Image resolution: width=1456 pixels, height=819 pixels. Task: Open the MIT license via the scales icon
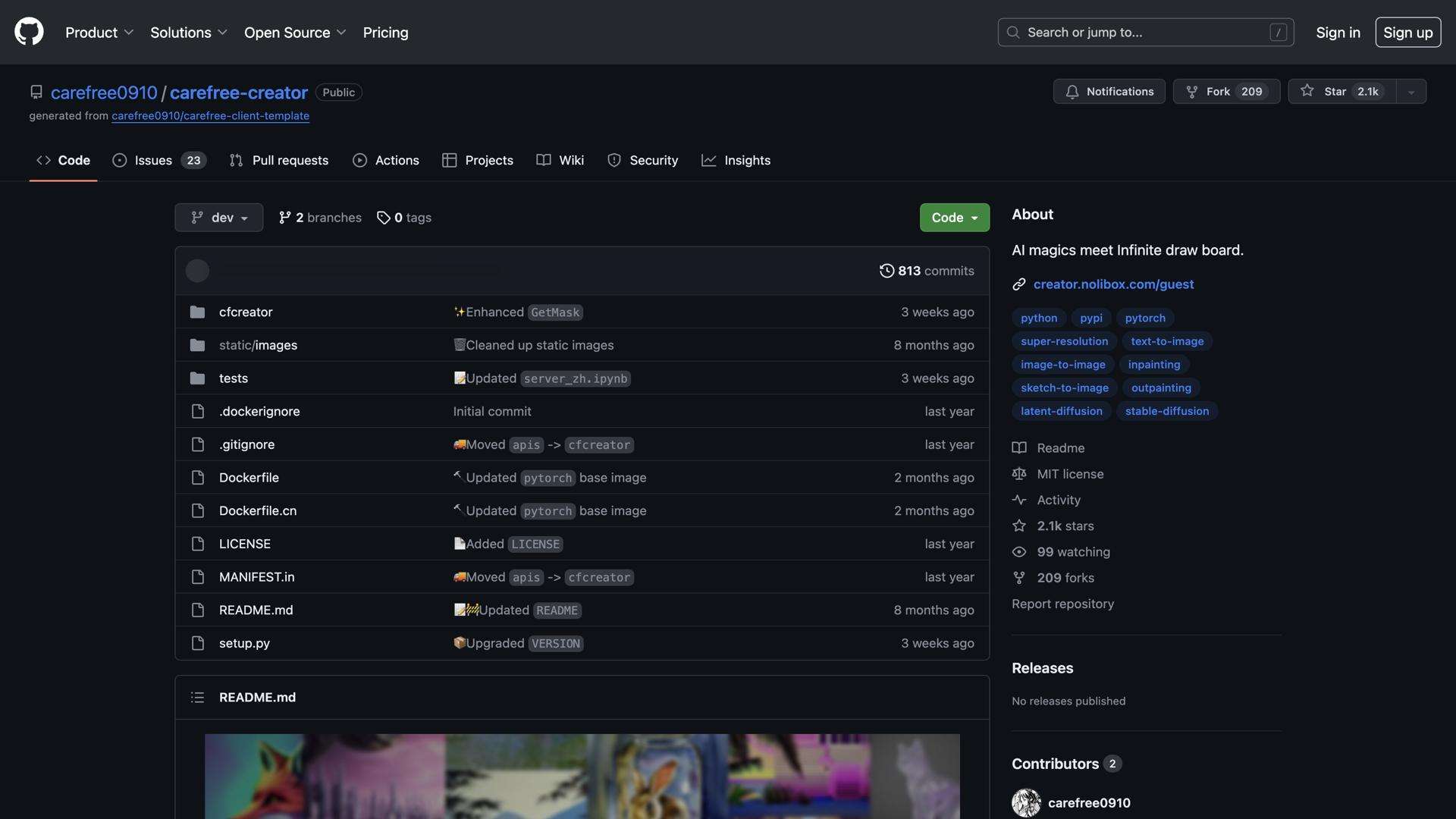pyautogui.click(x=1019, y=473)
